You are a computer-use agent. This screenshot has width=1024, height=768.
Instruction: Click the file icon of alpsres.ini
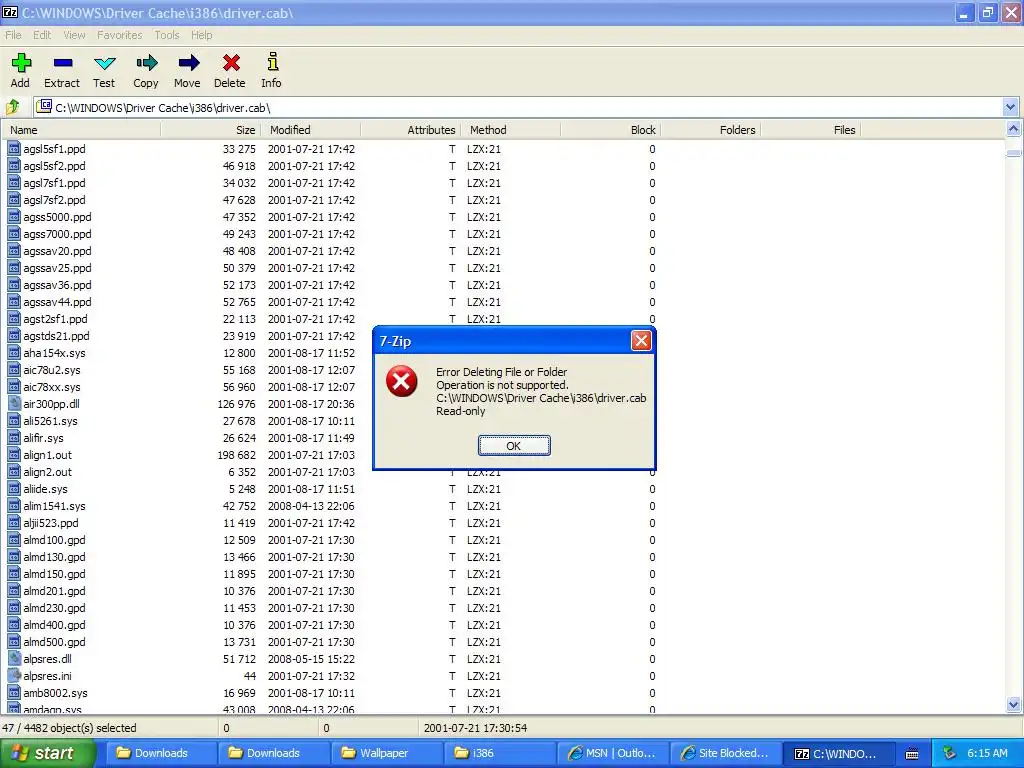coord(14,675)
